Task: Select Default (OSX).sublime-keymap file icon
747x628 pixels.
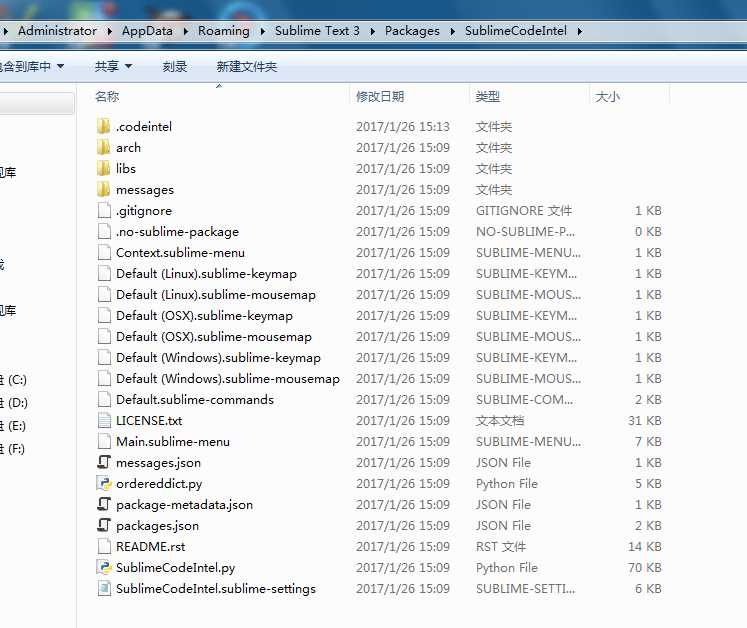Action: pos(104,315)
